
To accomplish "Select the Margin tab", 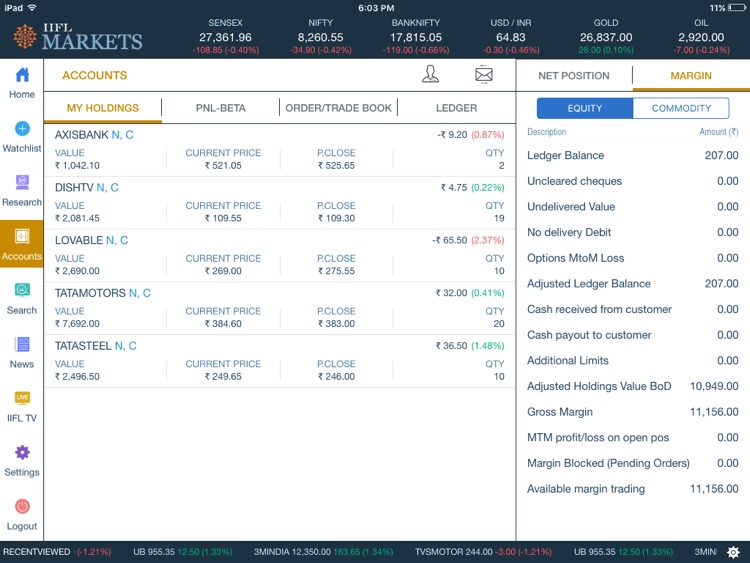I will (691, 76).
